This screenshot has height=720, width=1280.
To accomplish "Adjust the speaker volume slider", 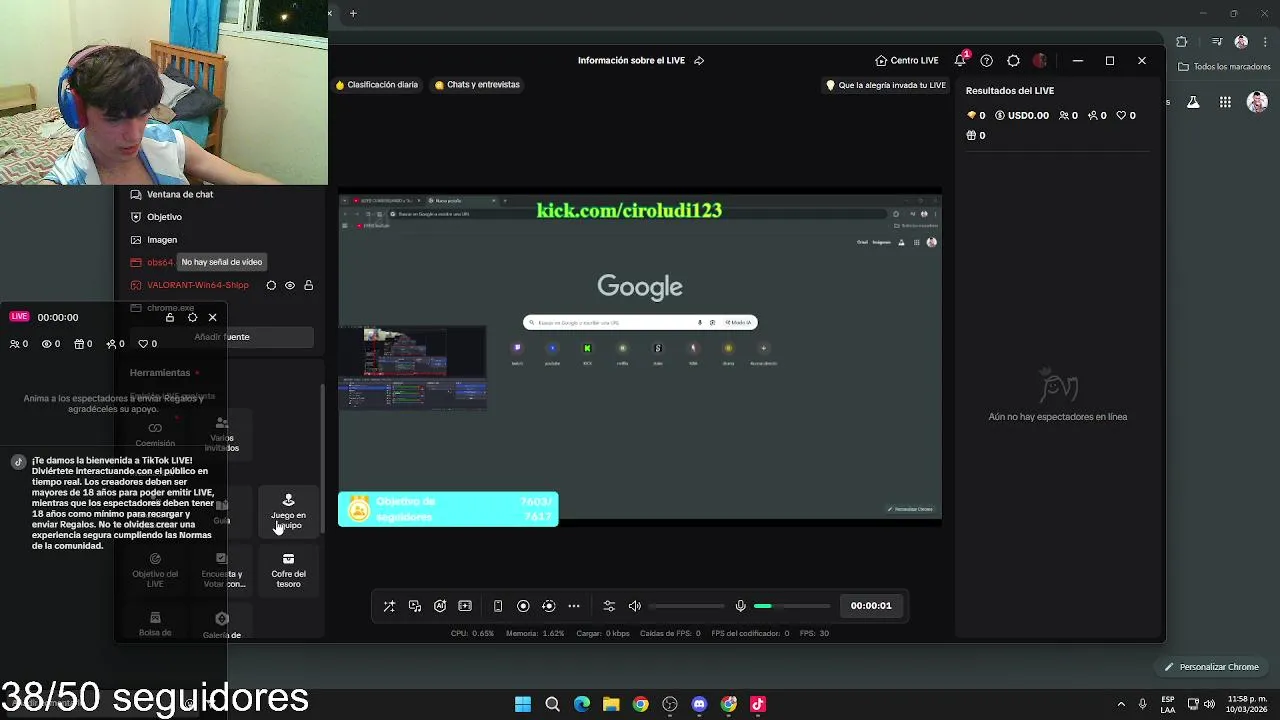I will (687, 606).
